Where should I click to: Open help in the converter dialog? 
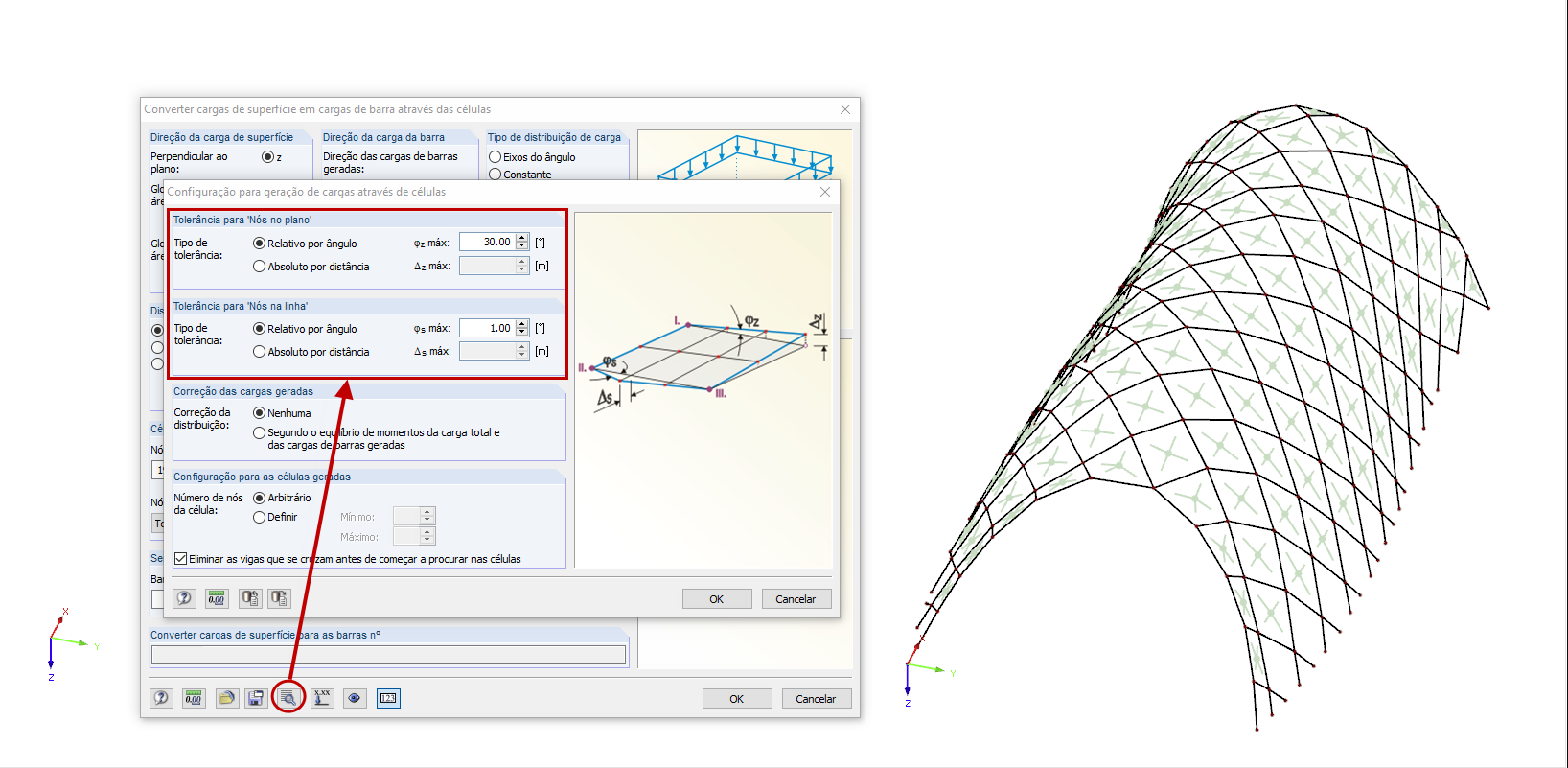pos(161,698)
